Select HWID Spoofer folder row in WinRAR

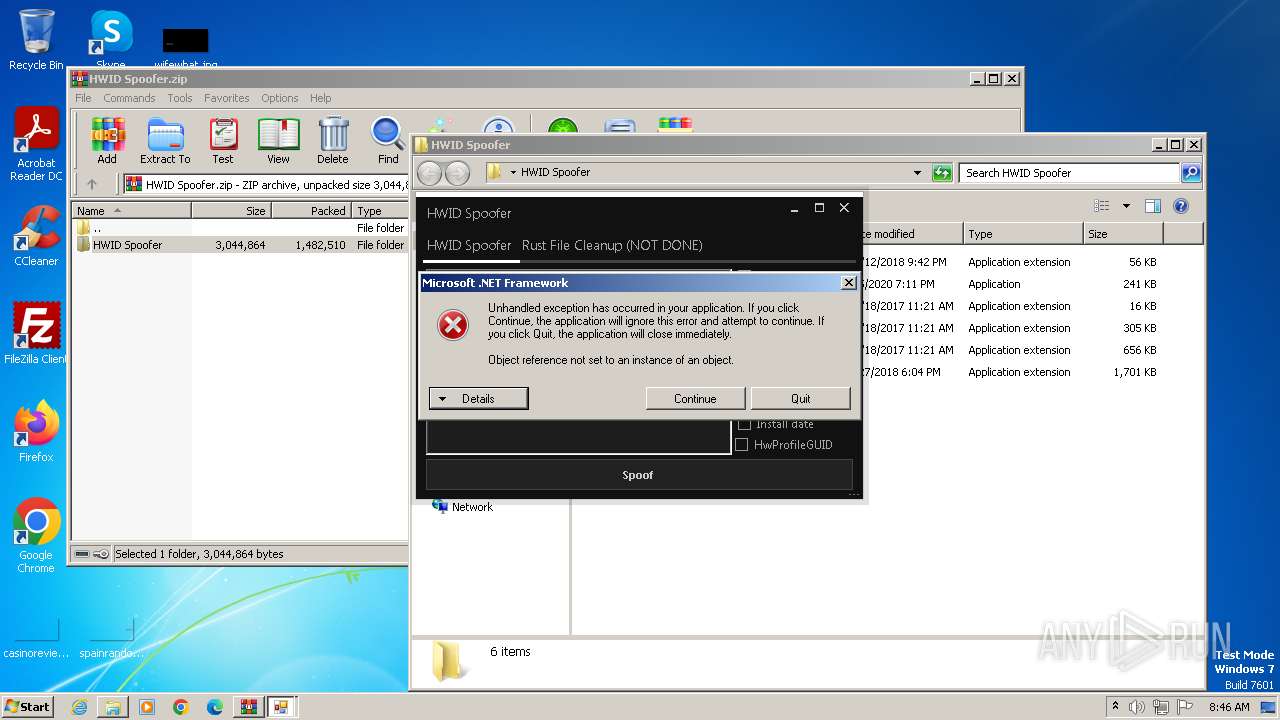tap(240, 245)
